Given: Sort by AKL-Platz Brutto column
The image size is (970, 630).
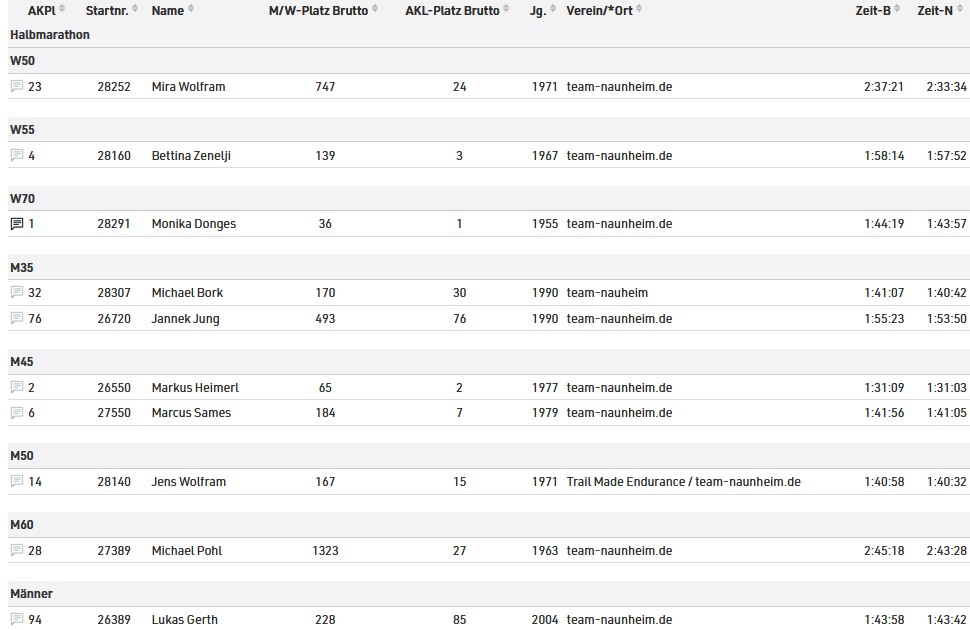Looking at the screenshot, I should pyautogui.click(x=457, y=11).
